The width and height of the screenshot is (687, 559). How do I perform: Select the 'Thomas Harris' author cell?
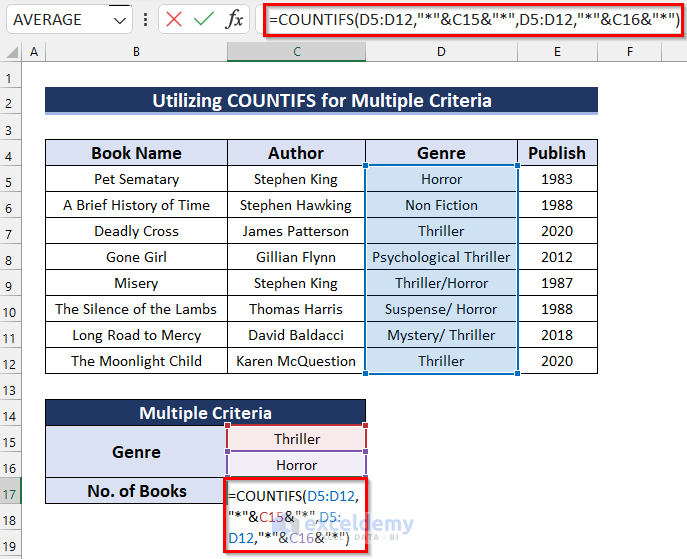click(x=296, y=309)
